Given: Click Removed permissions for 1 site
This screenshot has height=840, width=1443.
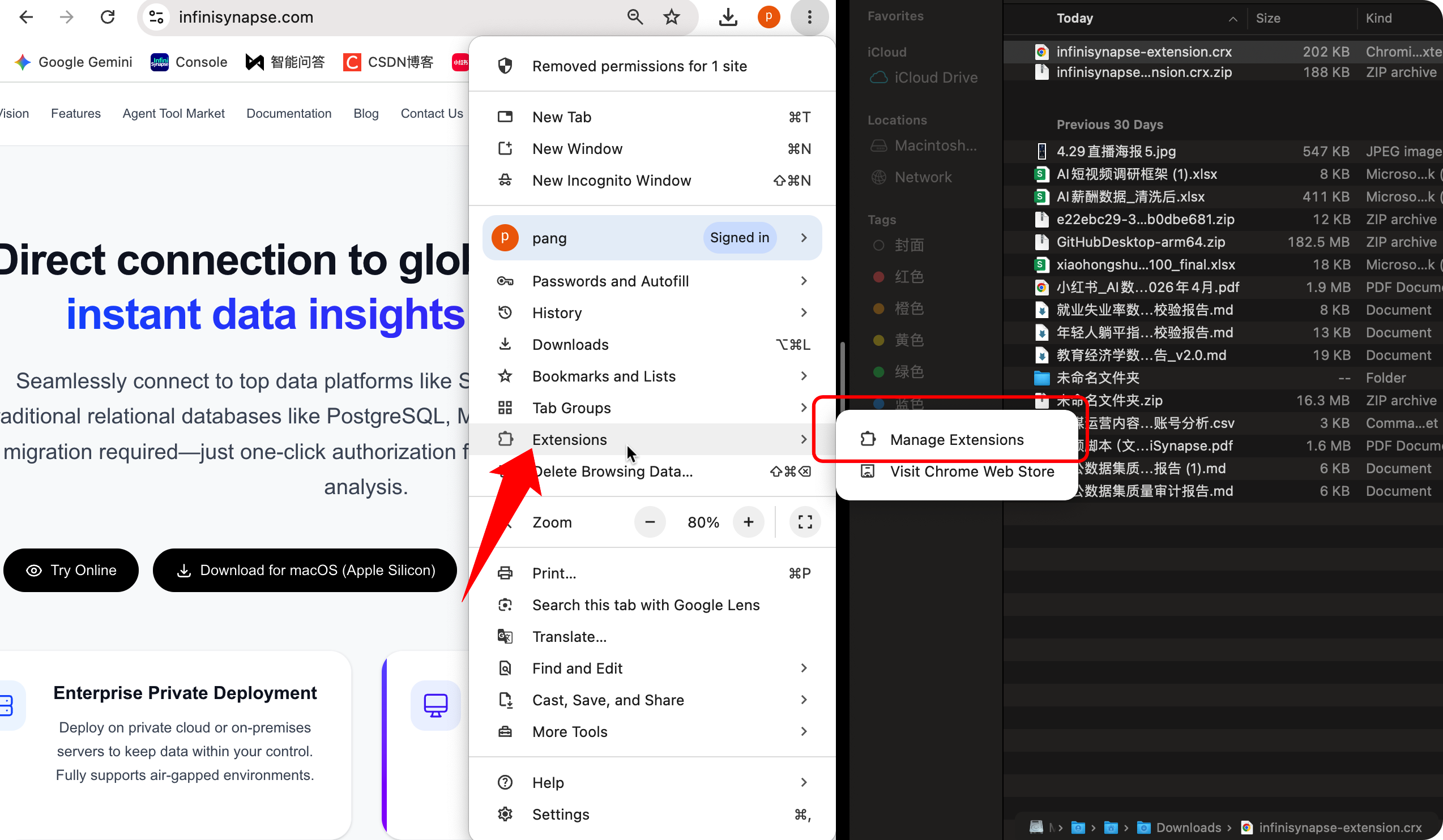Looking at the screenshot, I should coord(652,66).
